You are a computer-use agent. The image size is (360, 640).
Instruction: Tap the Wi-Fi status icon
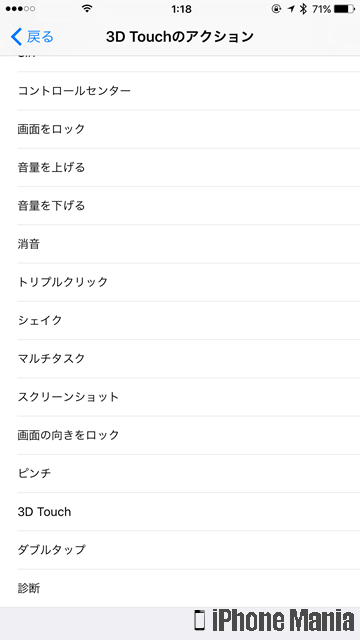point(87,8)
